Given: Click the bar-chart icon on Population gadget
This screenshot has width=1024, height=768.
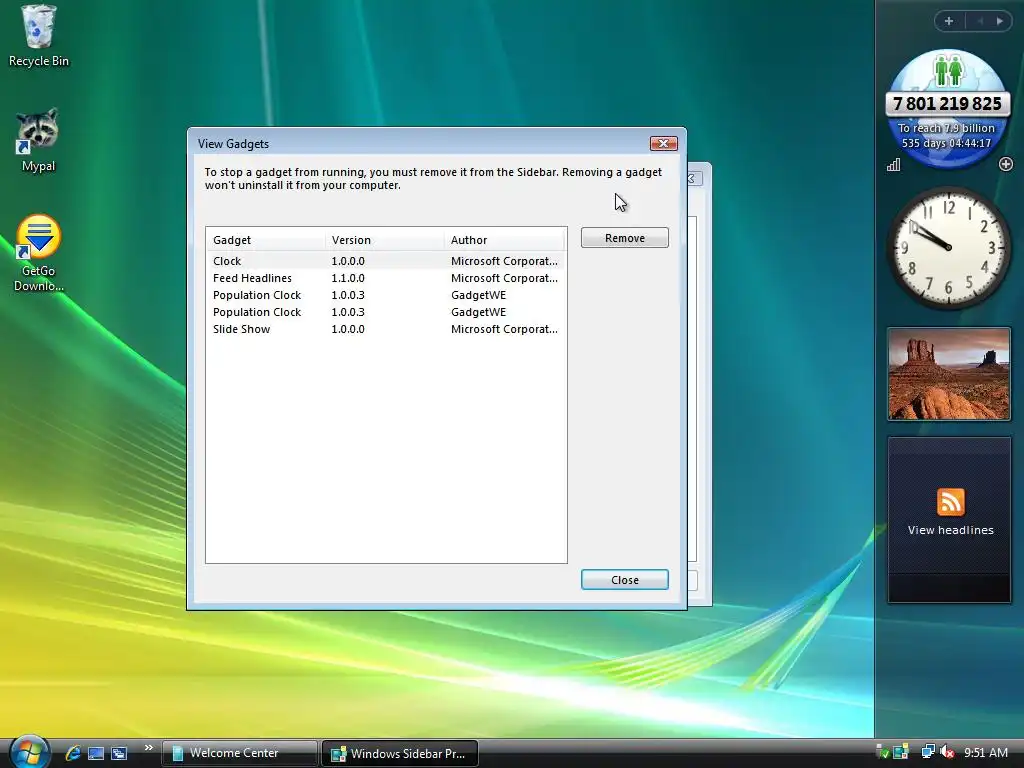Looking at the screenshot, I should tap(893, 165).
